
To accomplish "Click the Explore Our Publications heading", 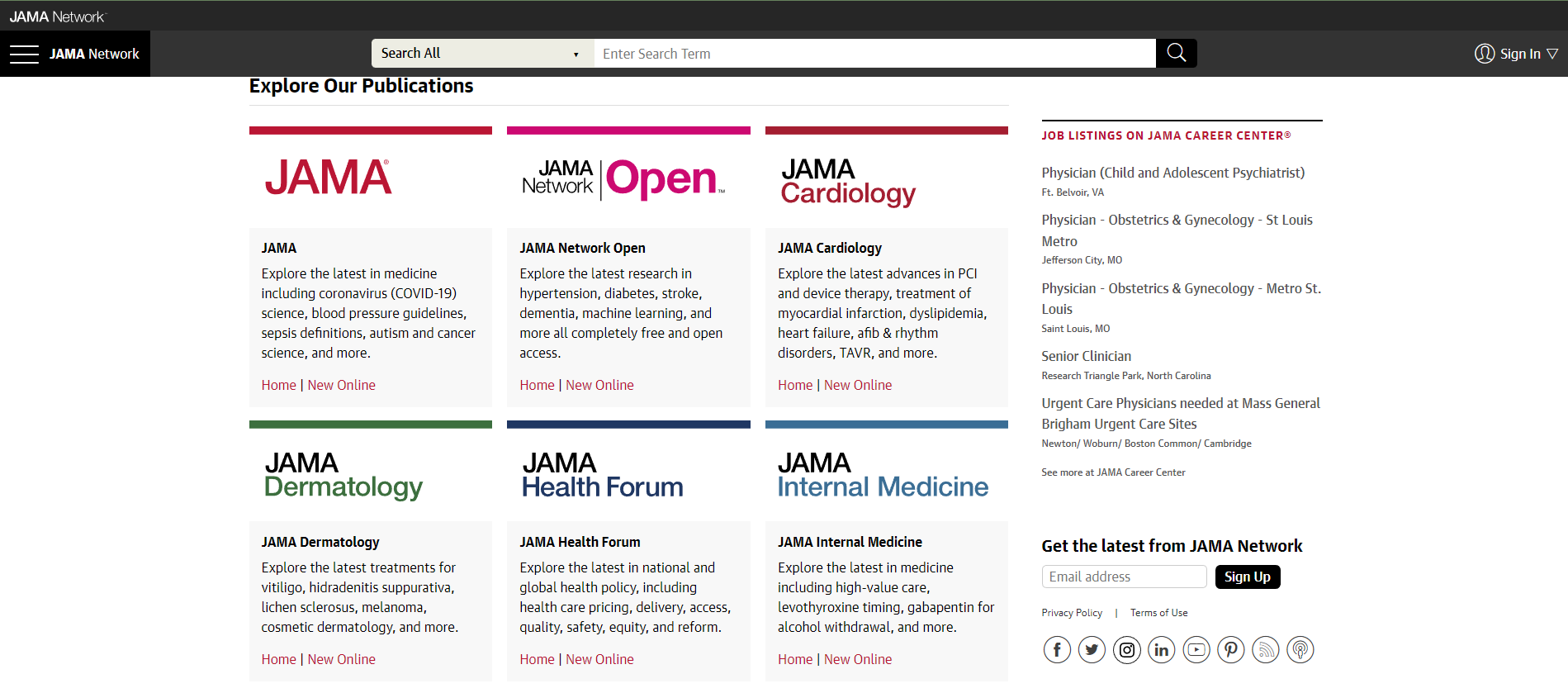I will tap(362, 86).
